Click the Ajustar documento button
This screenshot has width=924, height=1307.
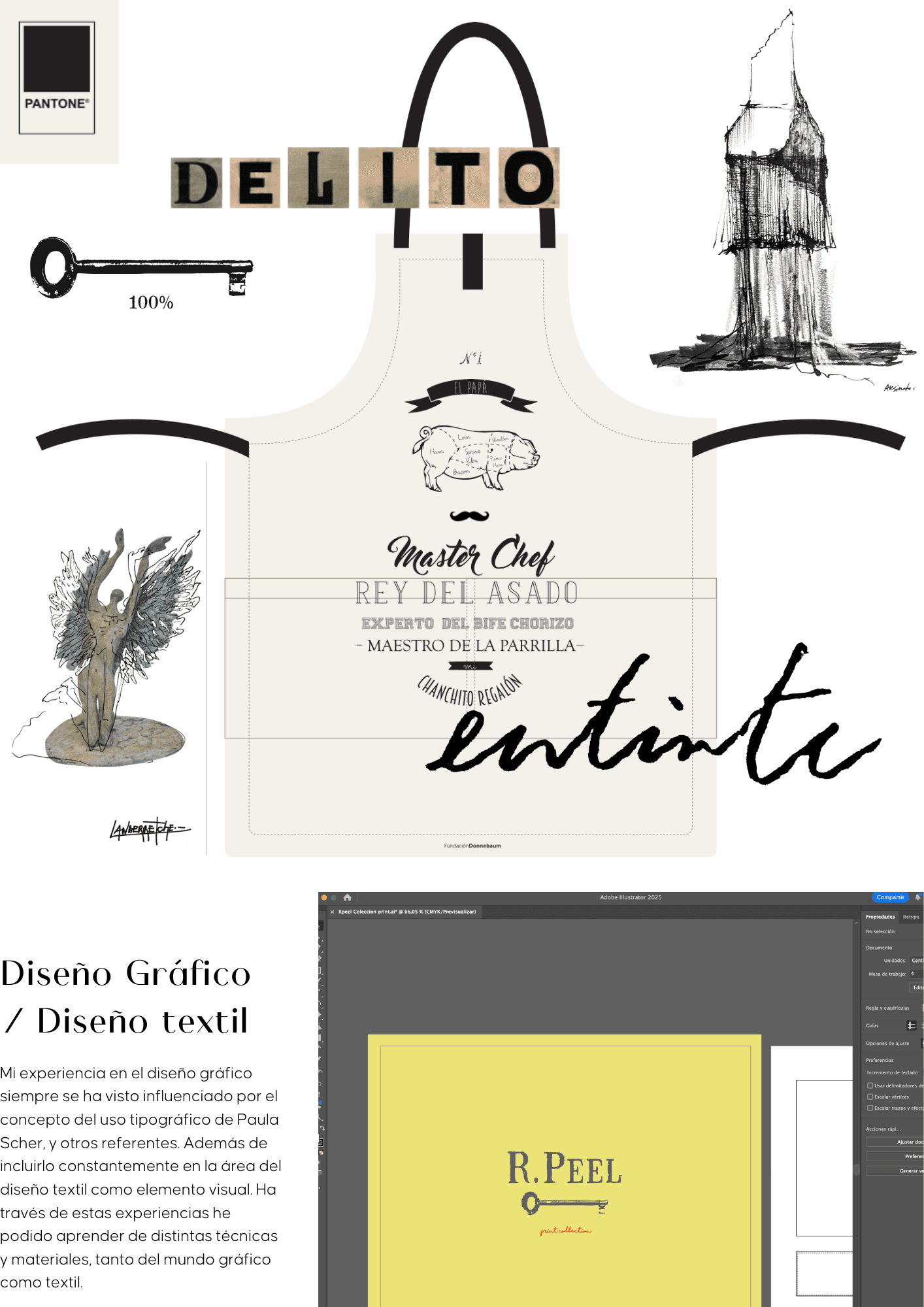(895, 1142)
